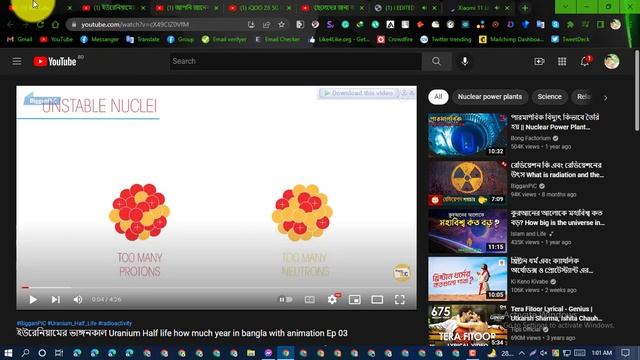The width and height of the screenshot is (640, 360).
Task: Share this page using the share icon
Action: [x=266, y=24]
